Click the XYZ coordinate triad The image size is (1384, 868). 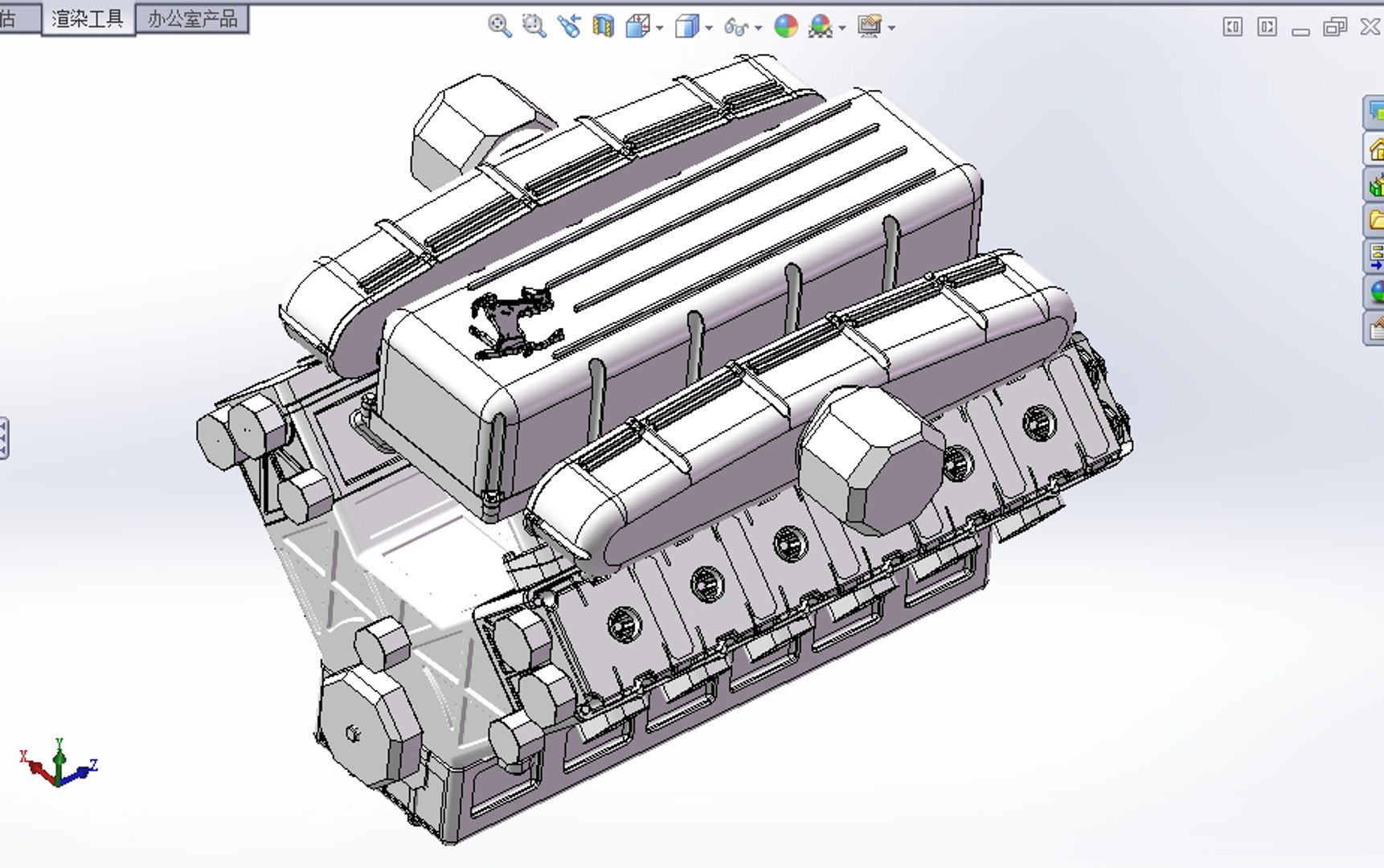pos(58,763)
